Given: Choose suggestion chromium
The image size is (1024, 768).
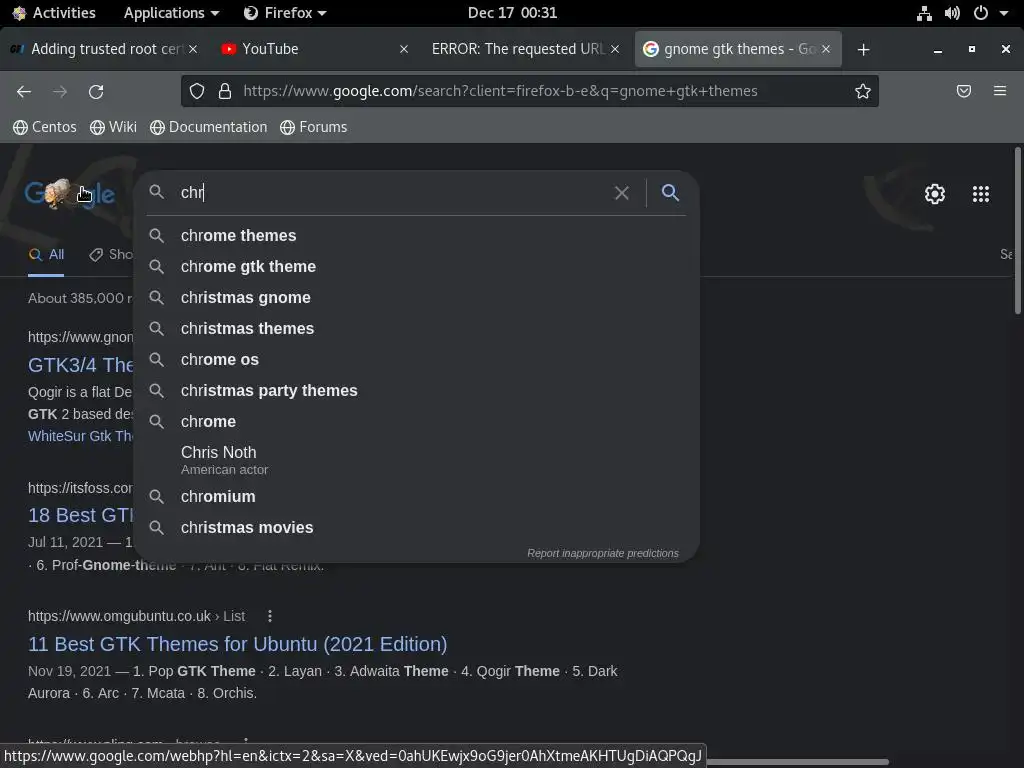Looking at the screenshot, I should pos(416,497).
